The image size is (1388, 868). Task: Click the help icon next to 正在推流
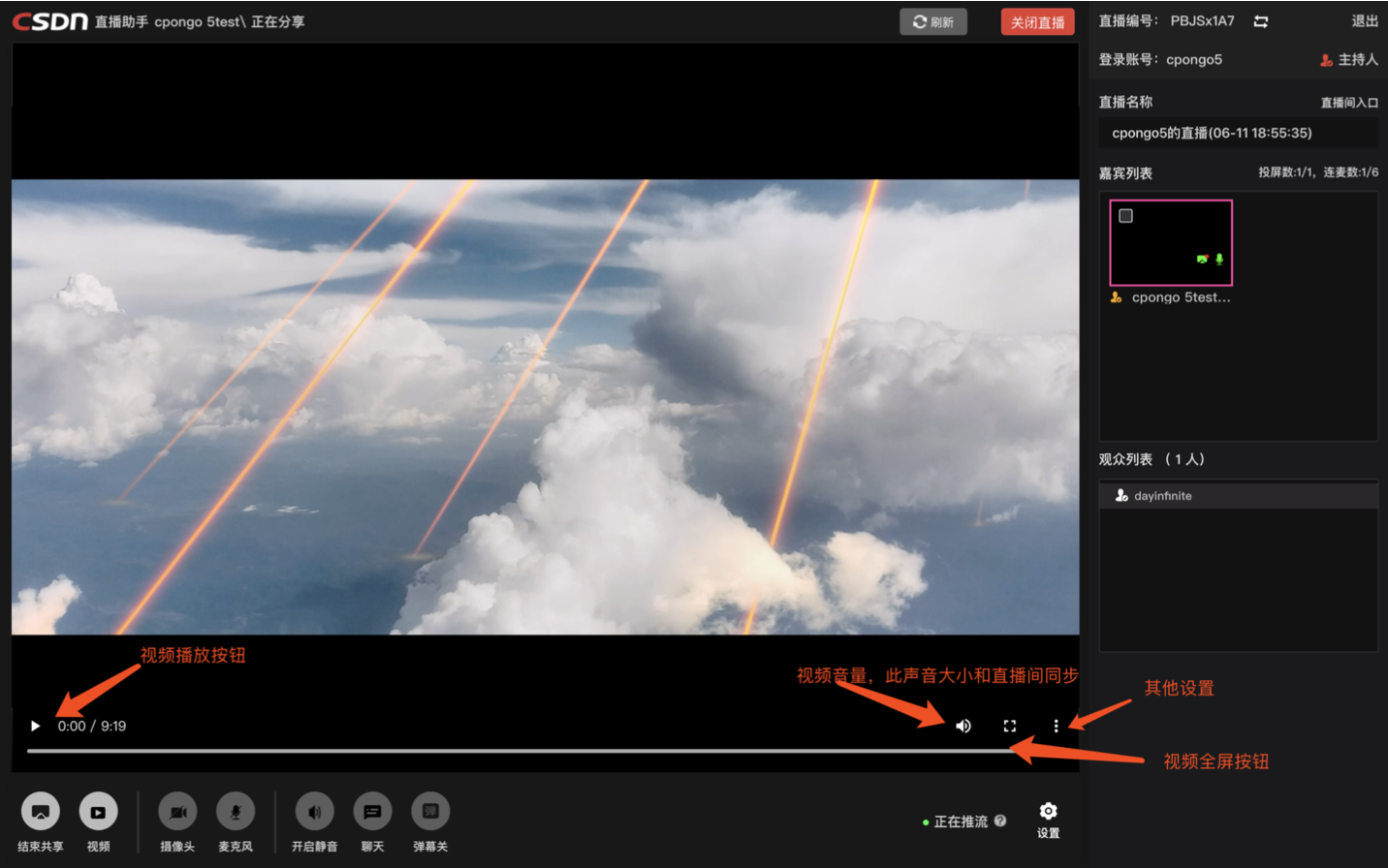tap(1000, 821)
